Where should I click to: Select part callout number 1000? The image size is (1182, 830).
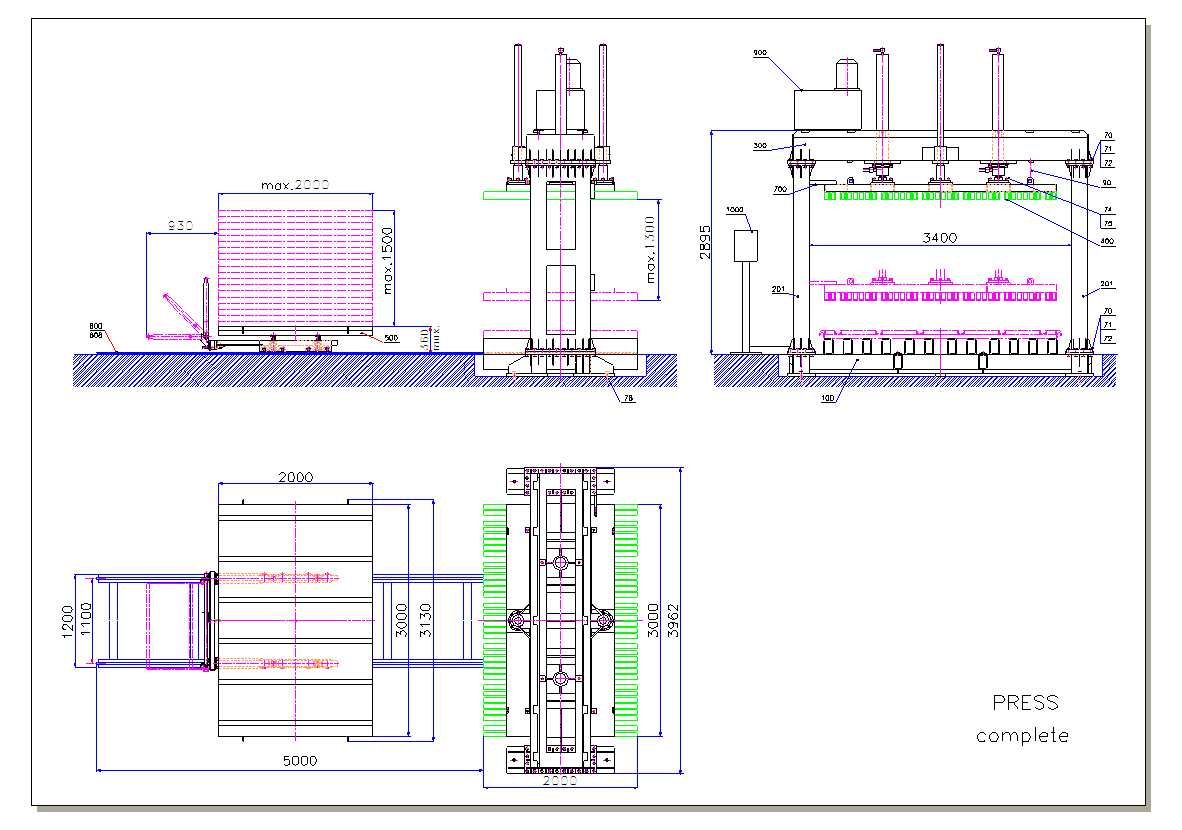coord(736,210)
